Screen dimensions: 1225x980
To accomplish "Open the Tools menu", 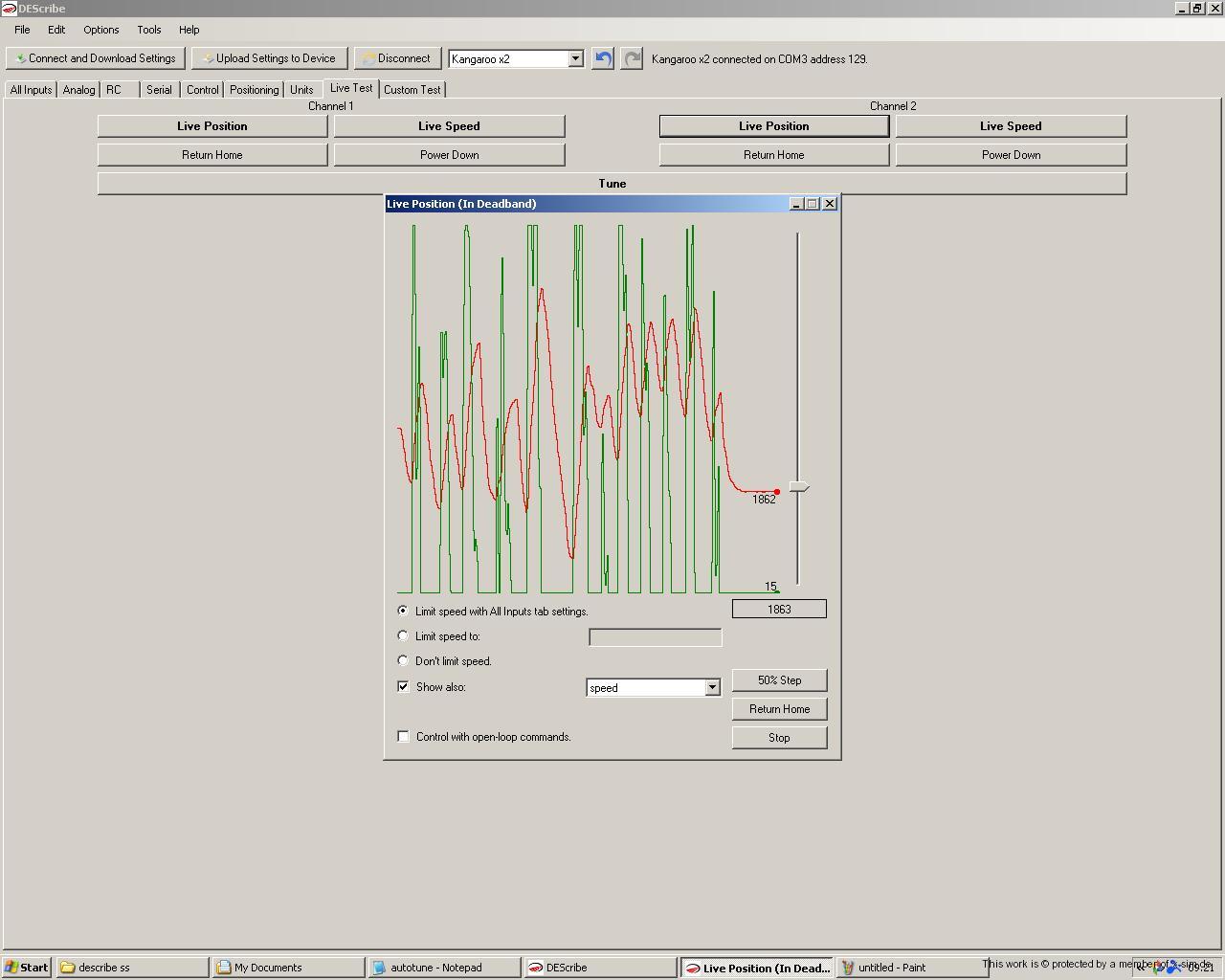I will point(148,30).
